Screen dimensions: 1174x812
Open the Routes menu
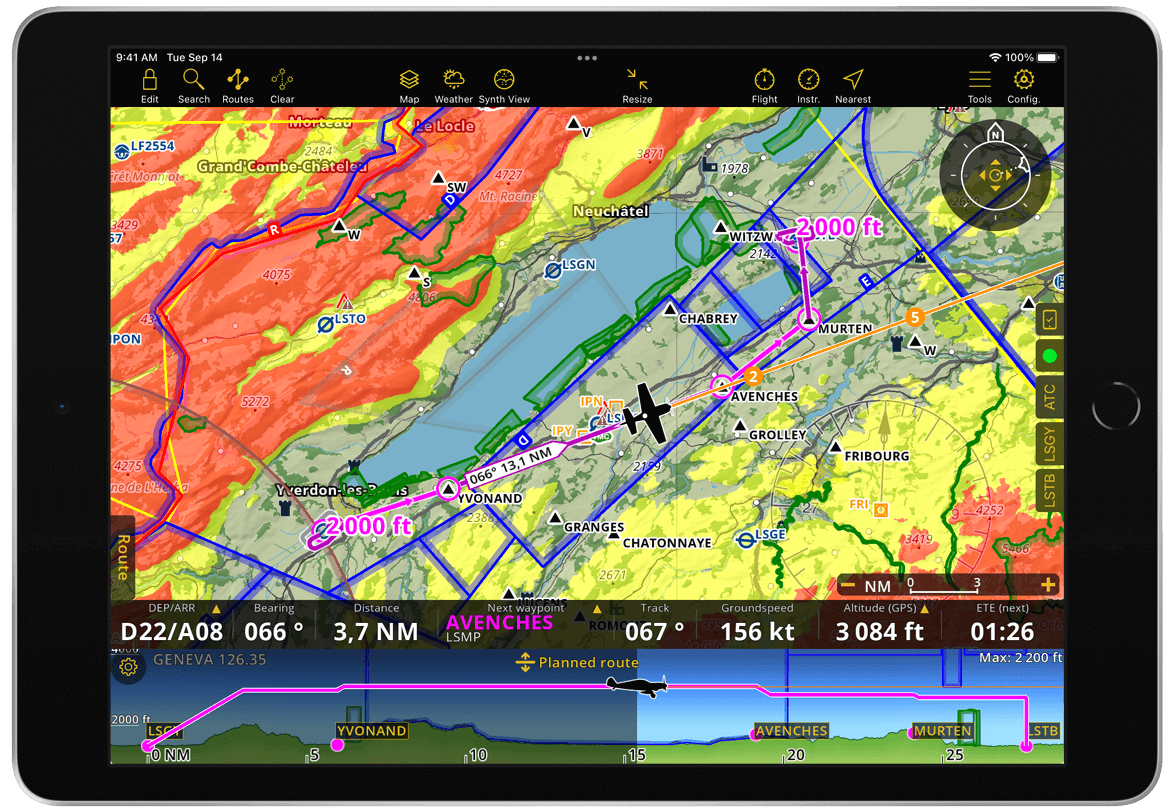[x=238, y=85]
